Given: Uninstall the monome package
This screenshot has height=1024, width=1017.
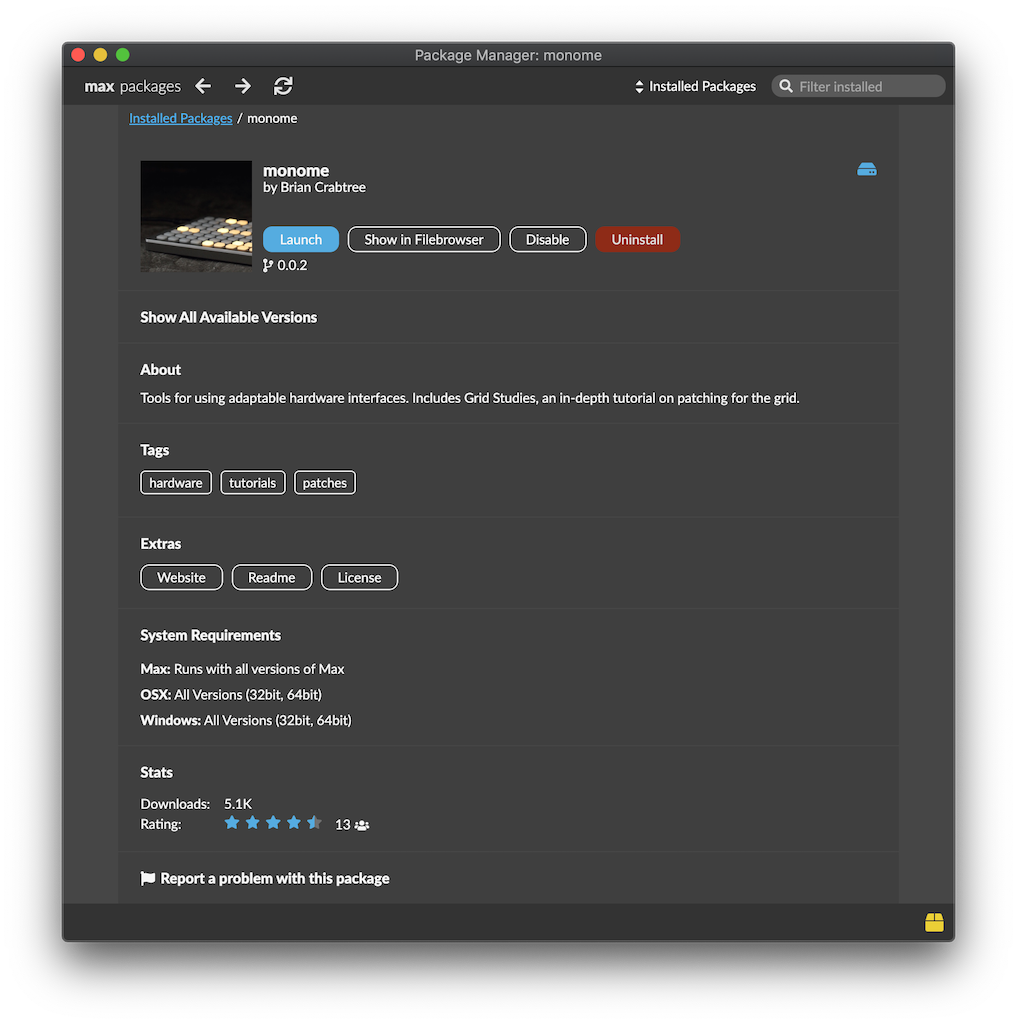Looking at the screenshot, I should click(638, 240).
